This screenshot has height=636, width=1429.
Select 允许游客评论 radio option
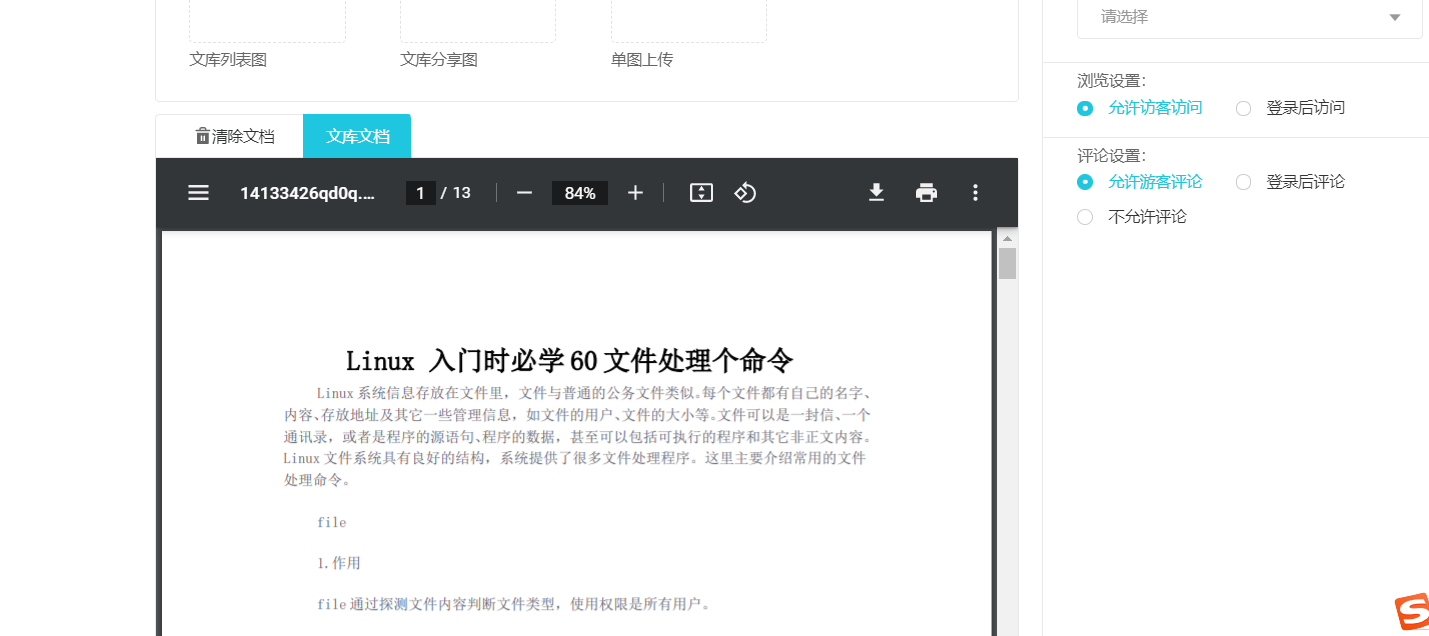[x=1085, y=182]
